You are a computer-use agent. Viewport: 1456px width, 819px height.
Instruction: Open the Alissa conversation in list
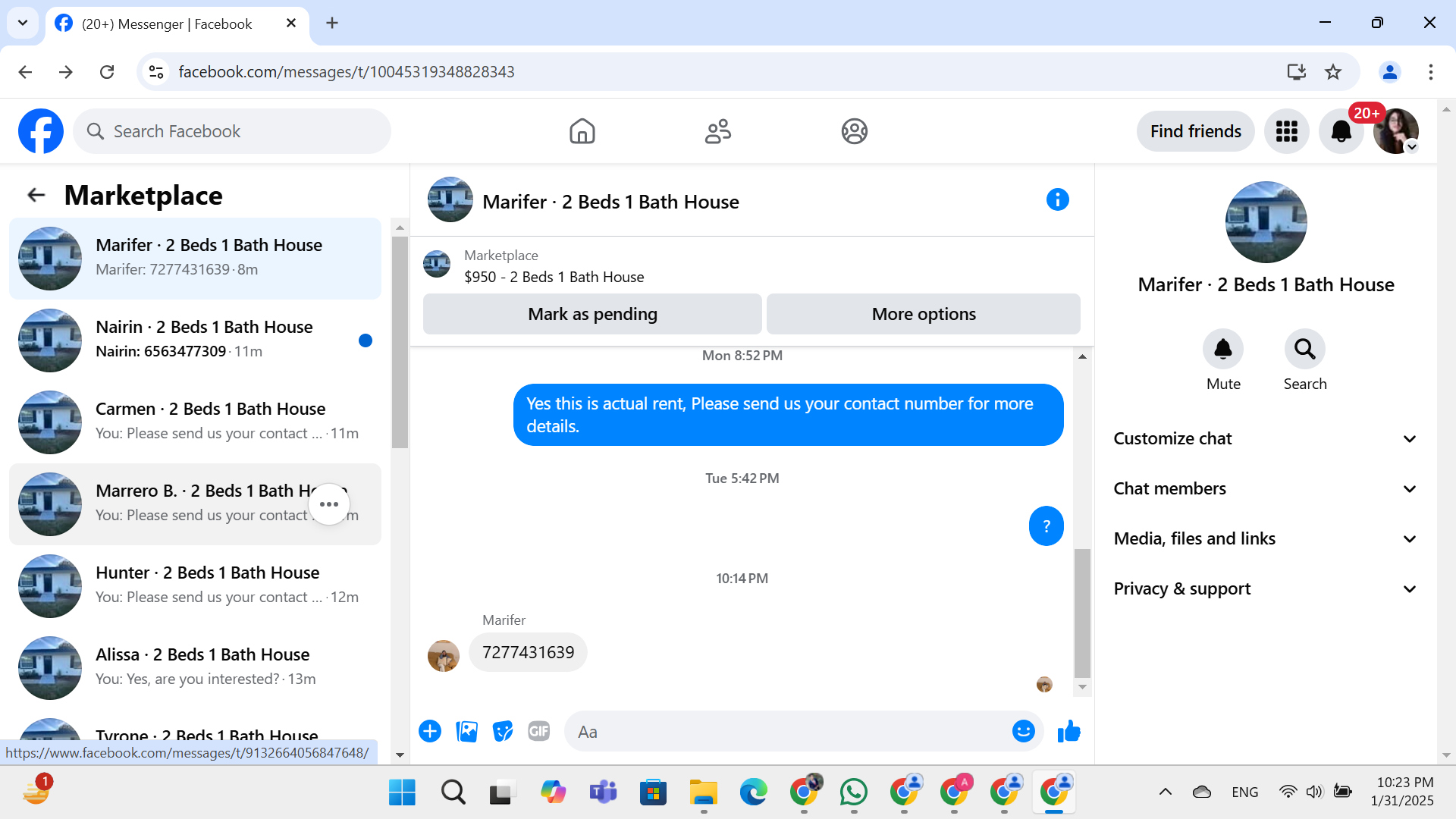pyautogui.click(x=195, y=668)
